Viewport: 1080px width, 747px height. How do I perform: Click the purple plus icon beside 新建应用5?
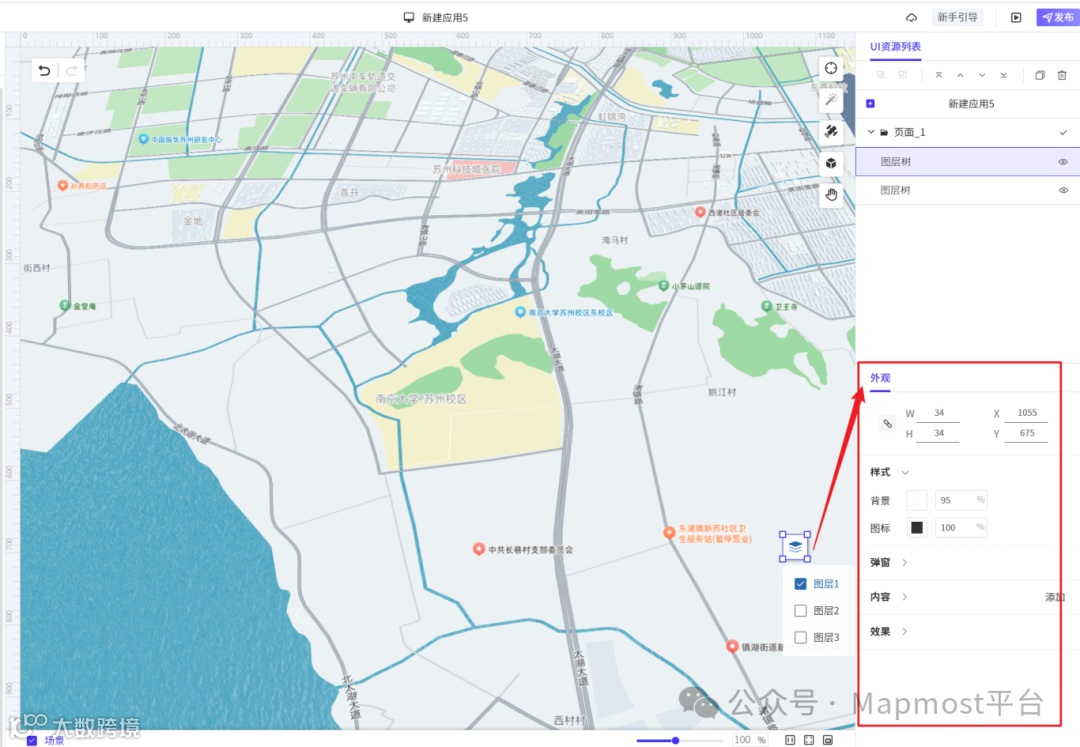[x=871, y=103]
